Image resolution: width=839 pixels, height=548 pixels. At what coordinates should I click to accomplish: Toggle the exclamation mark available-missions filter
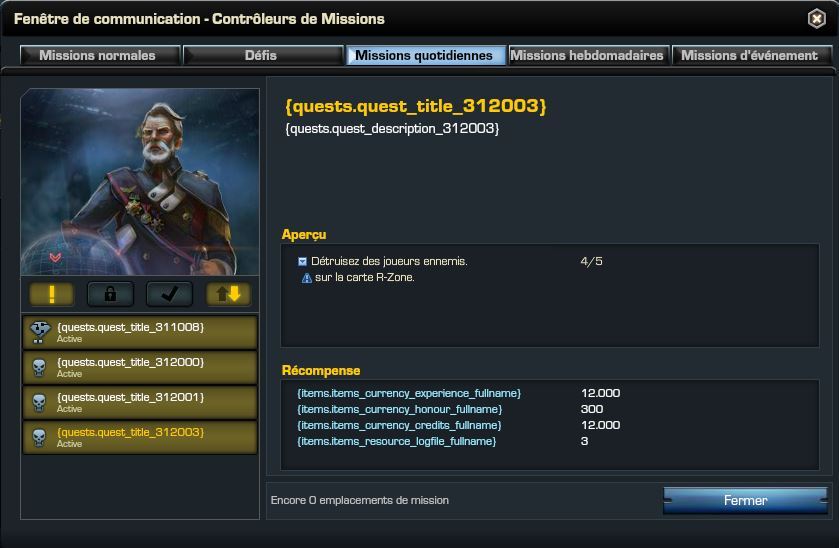point(51,294)
